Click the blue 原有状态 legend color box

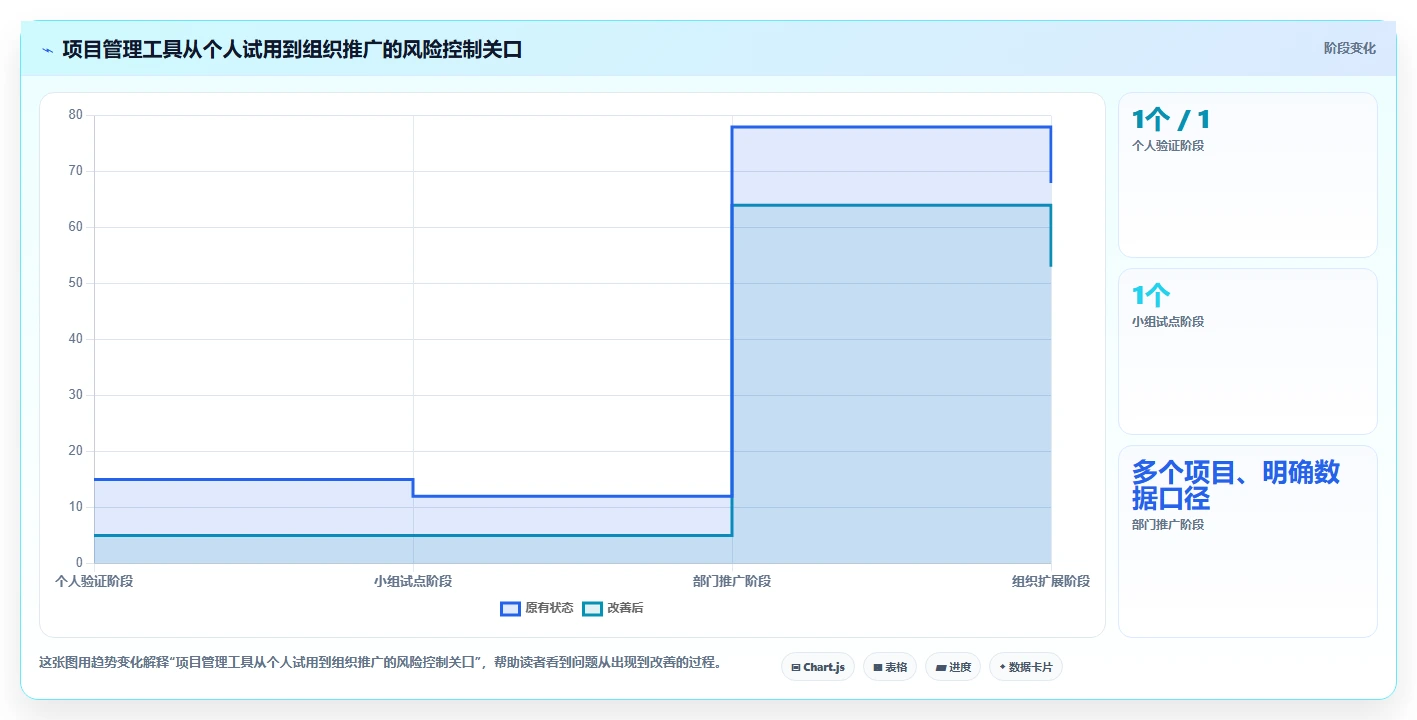(511, 608)
